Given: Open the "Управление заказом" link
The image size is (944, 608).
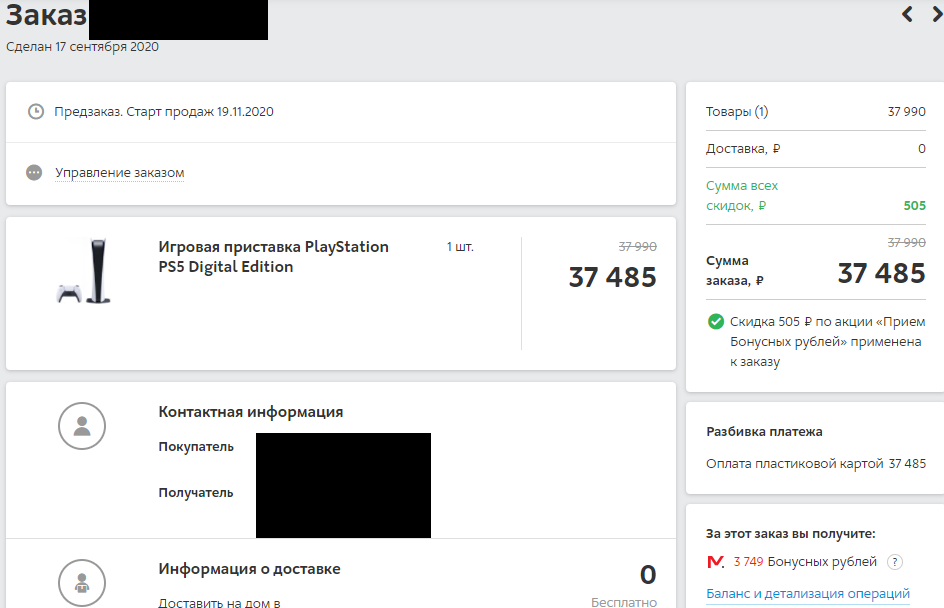Looking at the screenshot, I should tap(120, 173).
